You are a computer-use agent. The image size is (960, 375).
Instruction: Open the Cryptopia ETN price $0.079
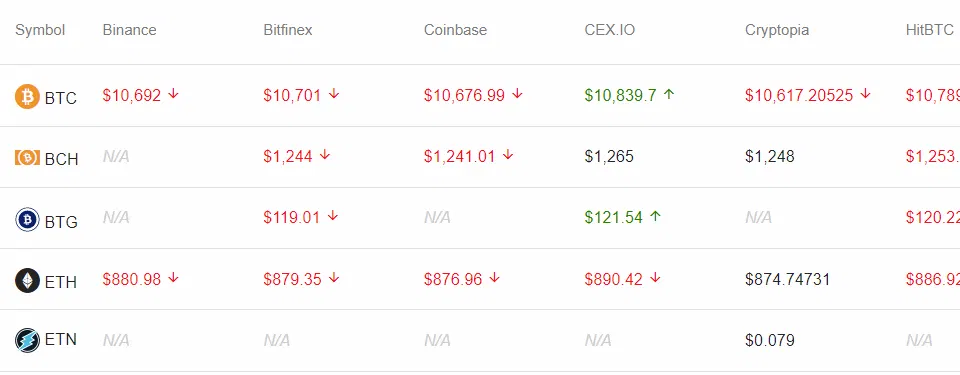click(x=770, y=341)
